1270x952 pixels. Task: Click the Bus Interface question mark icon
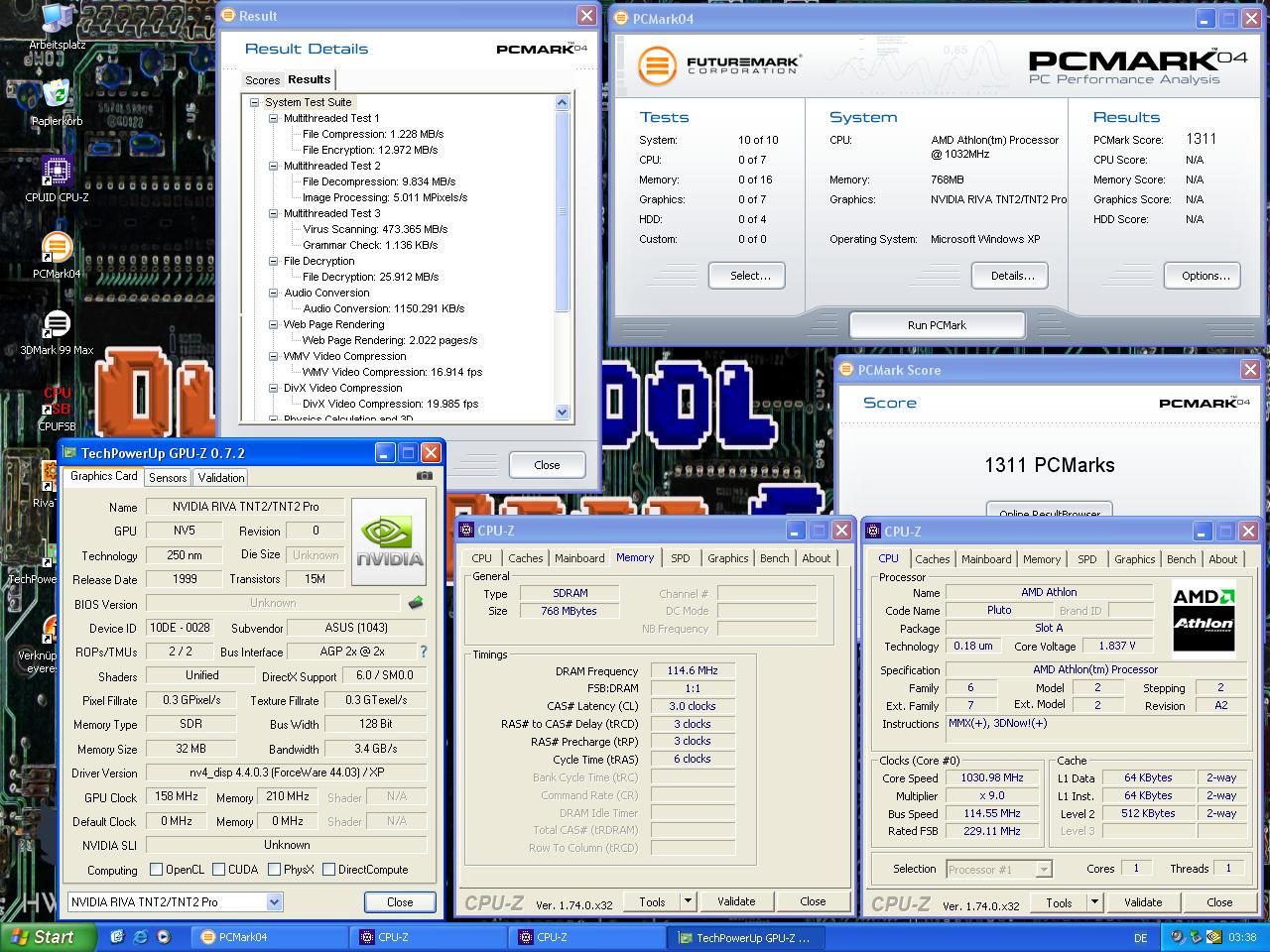(424, 652)
